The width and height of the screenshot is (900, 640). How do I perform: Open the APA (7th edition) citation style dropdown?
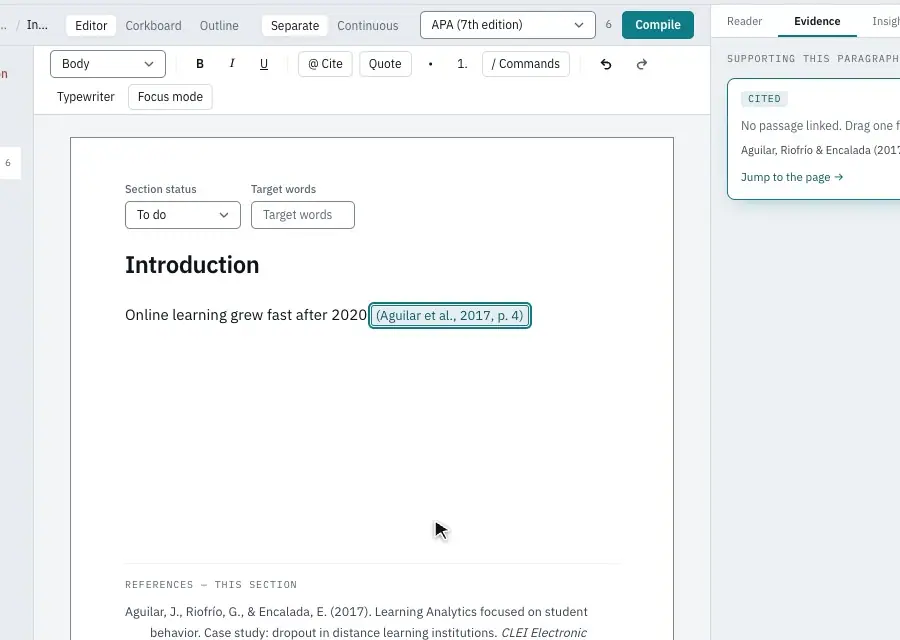tap(508, 25)
